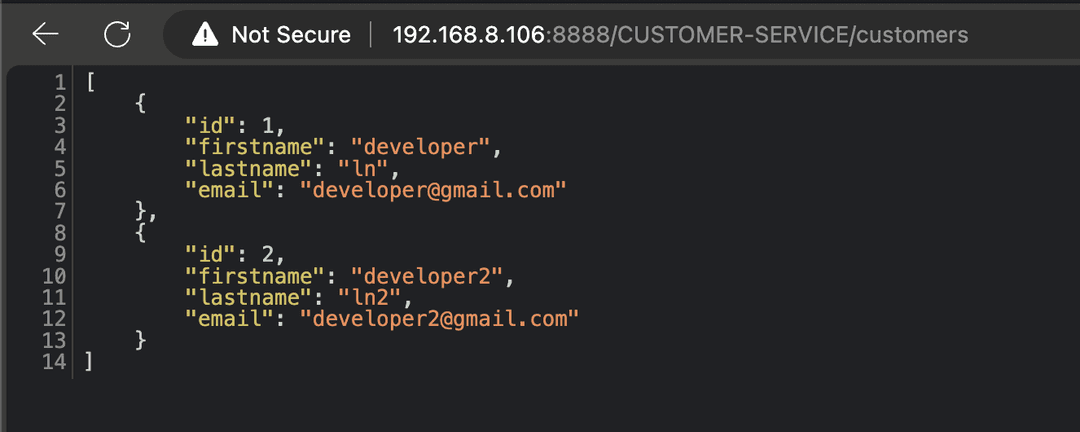1080x432 pixels.
Task: Click the closing square bracket on line 14
Action: click(x=90, y=362)
